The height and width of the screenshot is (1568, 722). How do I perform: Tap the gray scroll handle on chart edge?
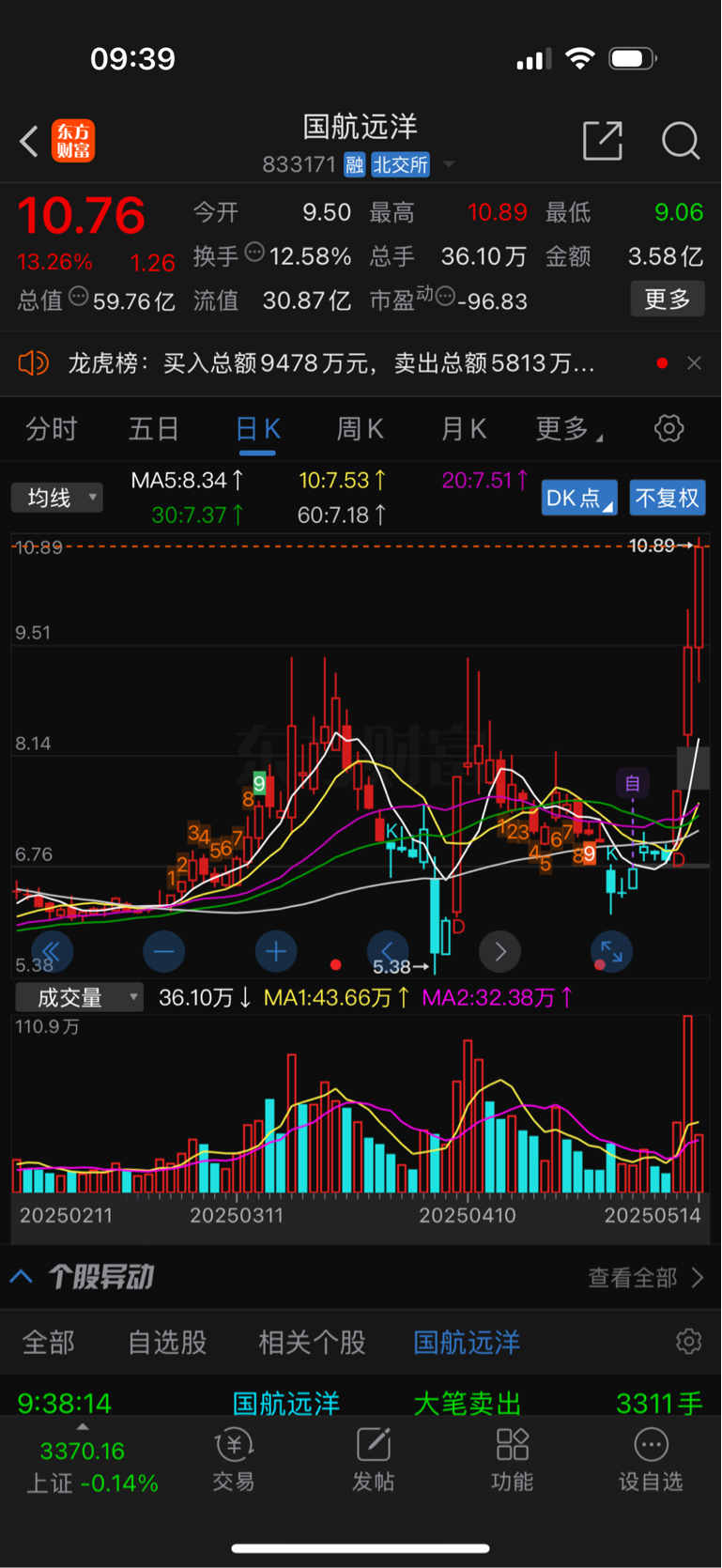[x=694, y=768]
